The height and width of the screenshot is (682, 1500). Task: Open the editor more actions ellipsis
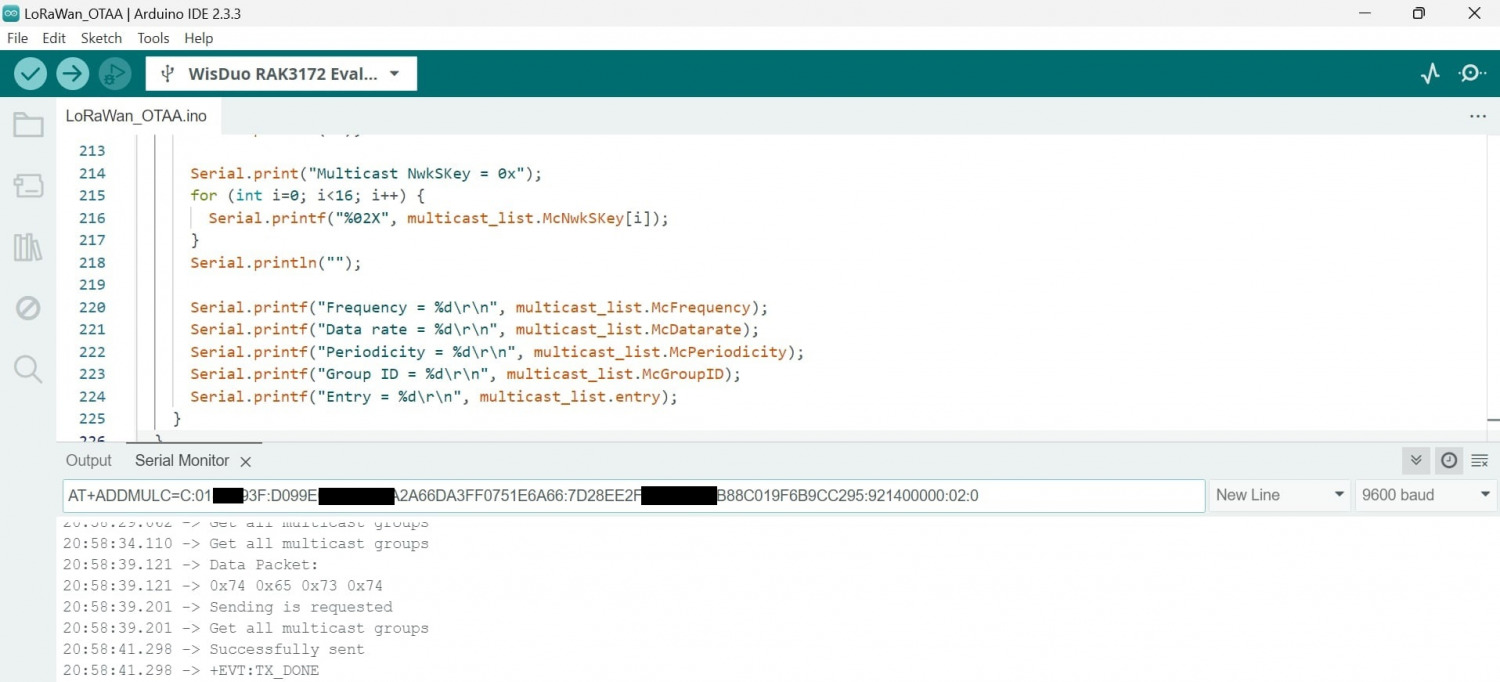click(1478, 116)
